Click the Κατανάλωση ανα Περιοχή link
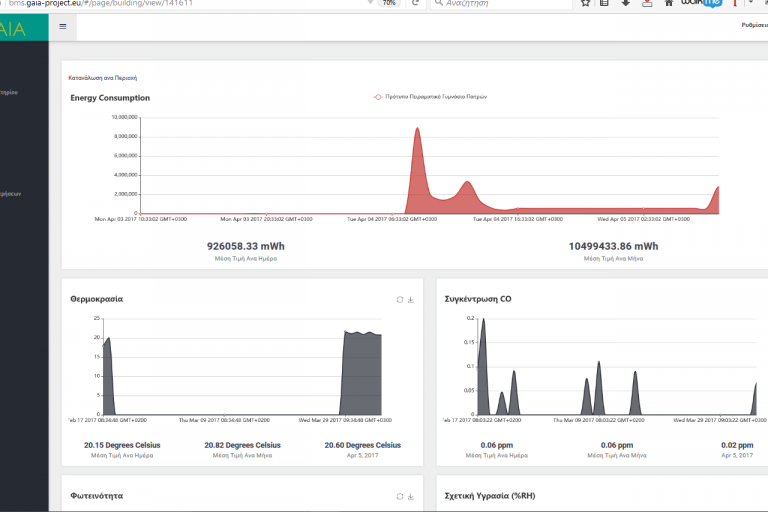 [102, 77]
